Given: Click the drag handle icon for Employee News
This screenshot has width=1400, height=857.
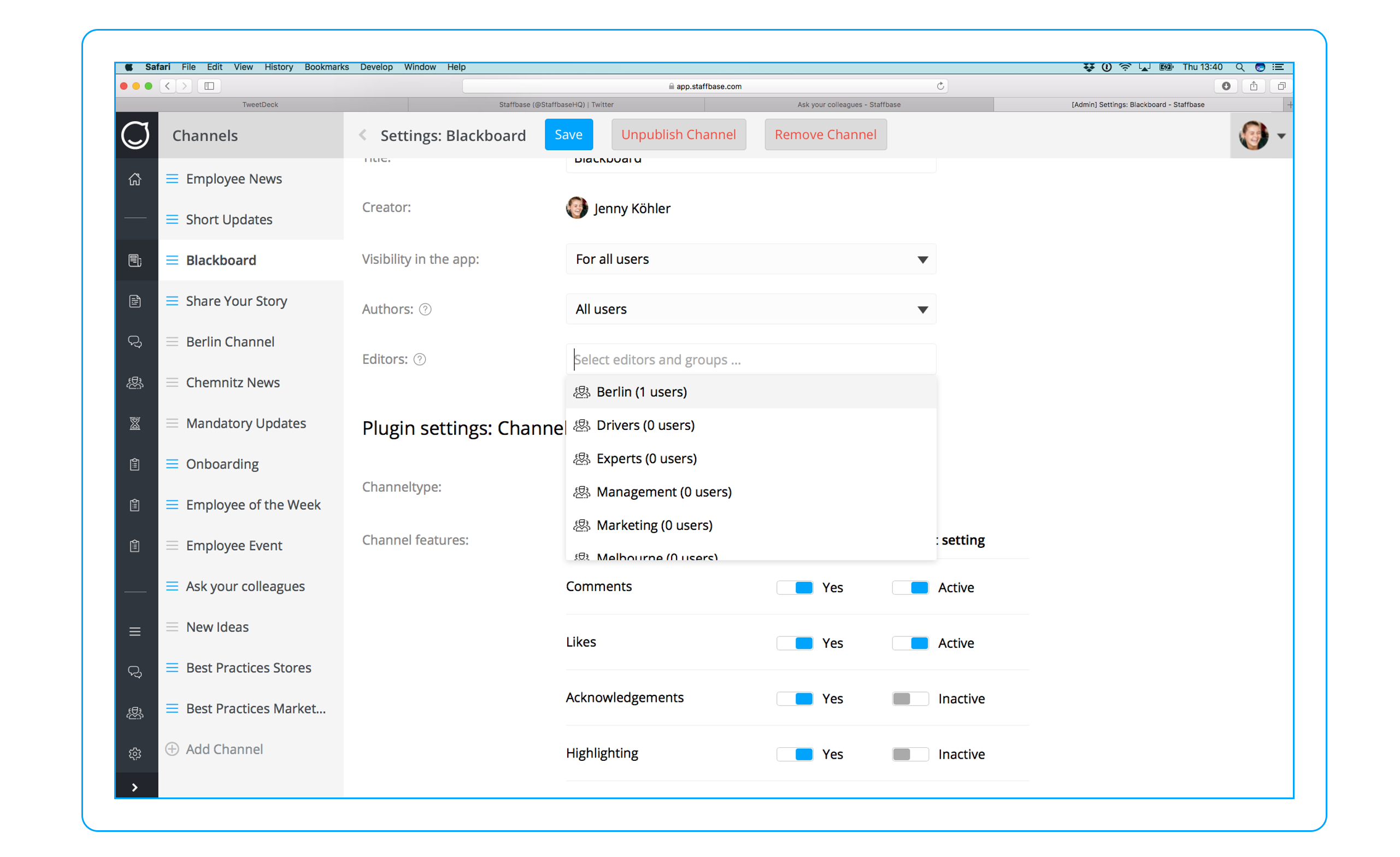Looking at the screenshot, I should (x=172, y=179).
